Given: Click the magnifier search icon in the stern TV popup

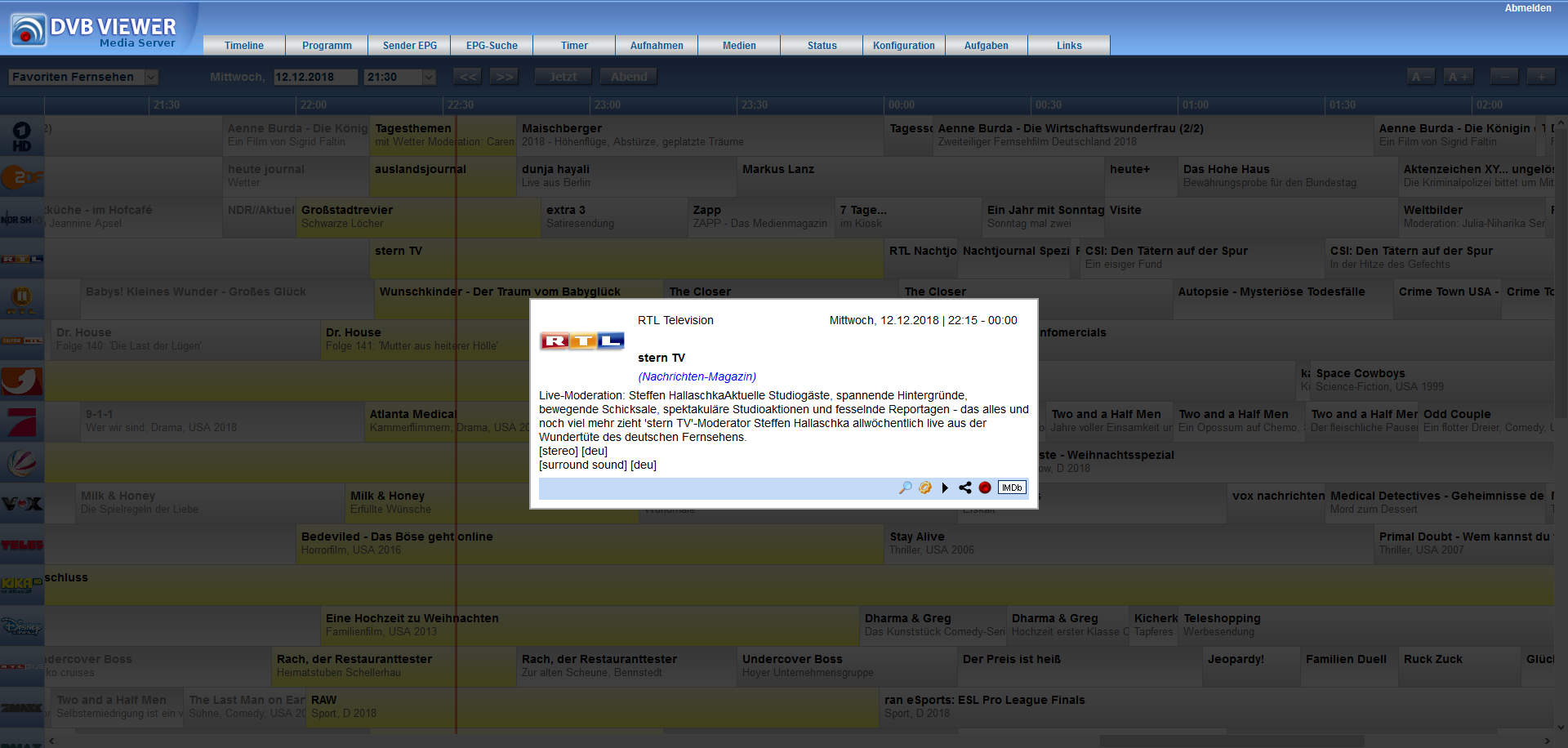Looking at the screenshot, I should [x=905, y=488].
